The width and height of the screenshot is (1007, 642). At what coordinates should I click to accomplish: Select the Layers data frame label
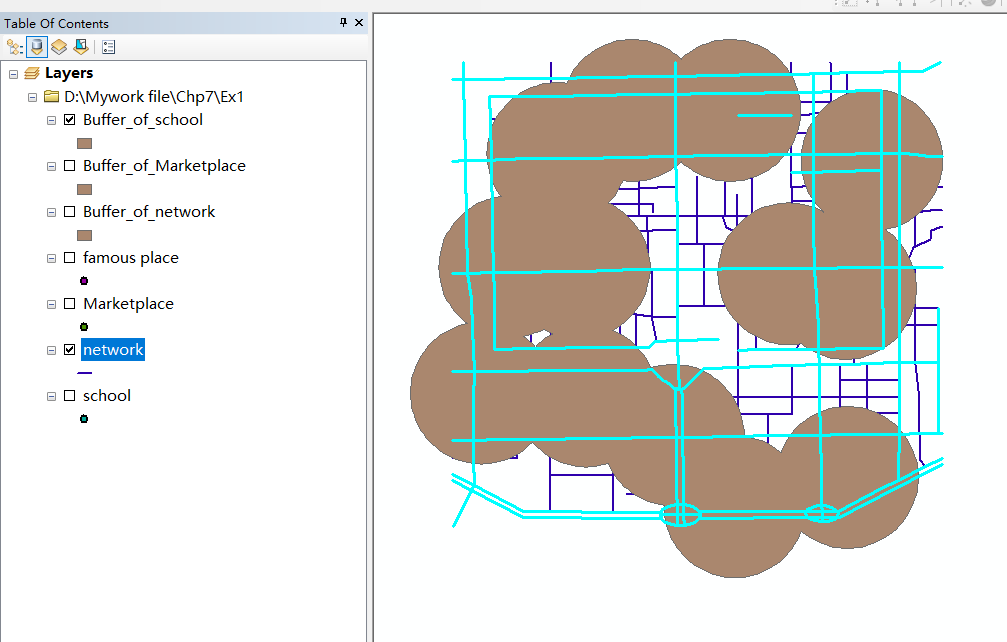[x=69, y=73]
